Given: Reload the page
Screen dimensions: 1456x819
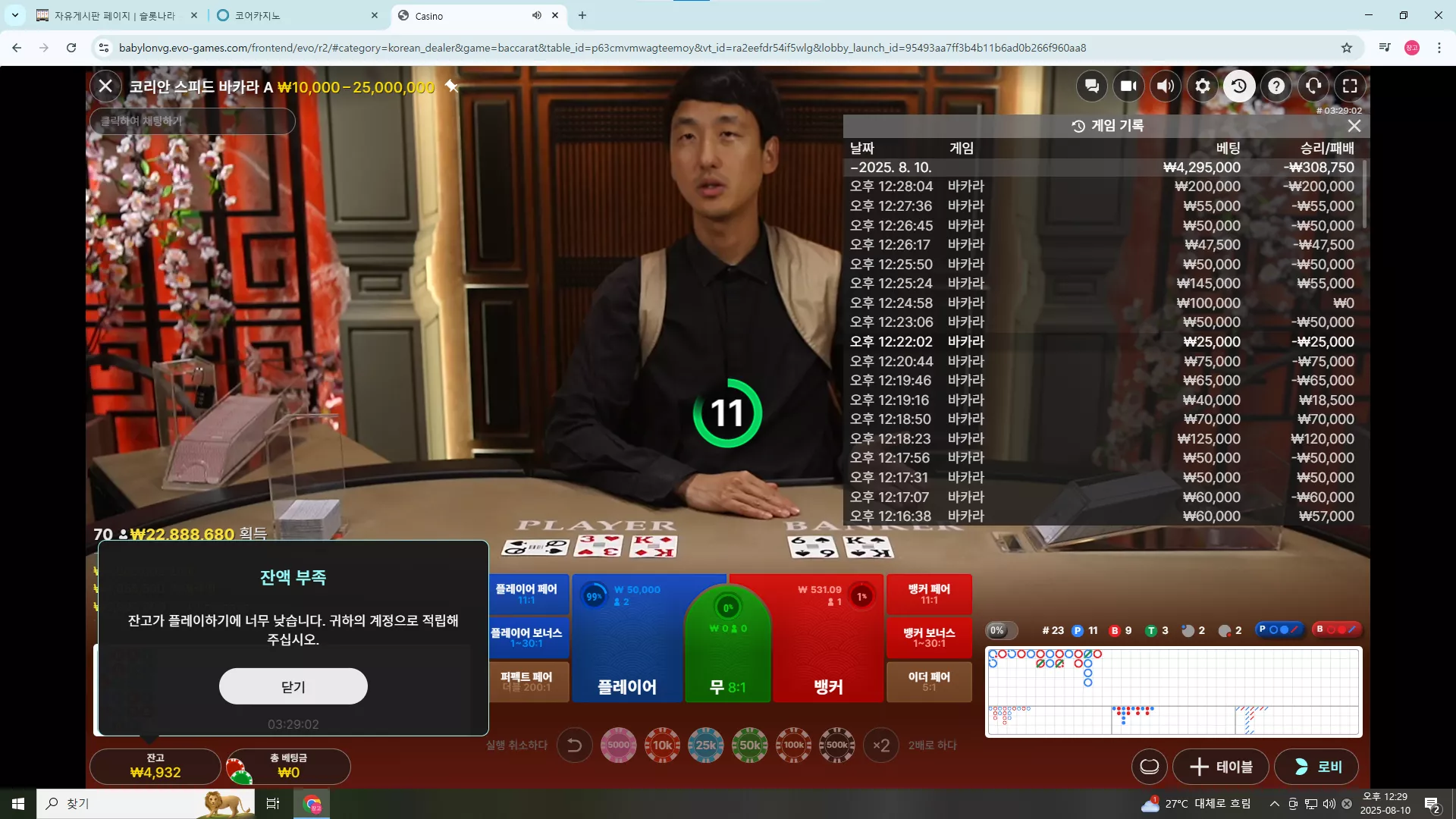Looking at the screenshot, I should (x=71, y=48).
